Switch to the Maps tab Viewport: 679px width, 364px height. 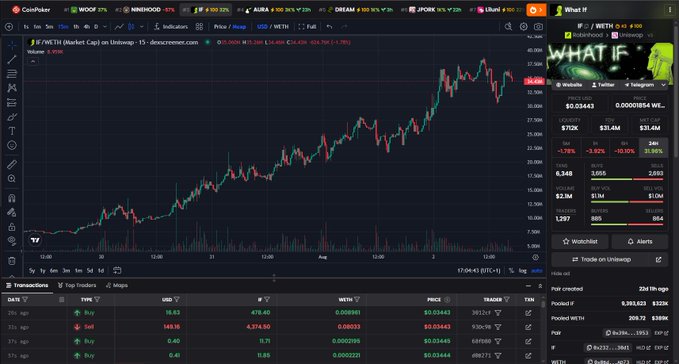[116, 285]
